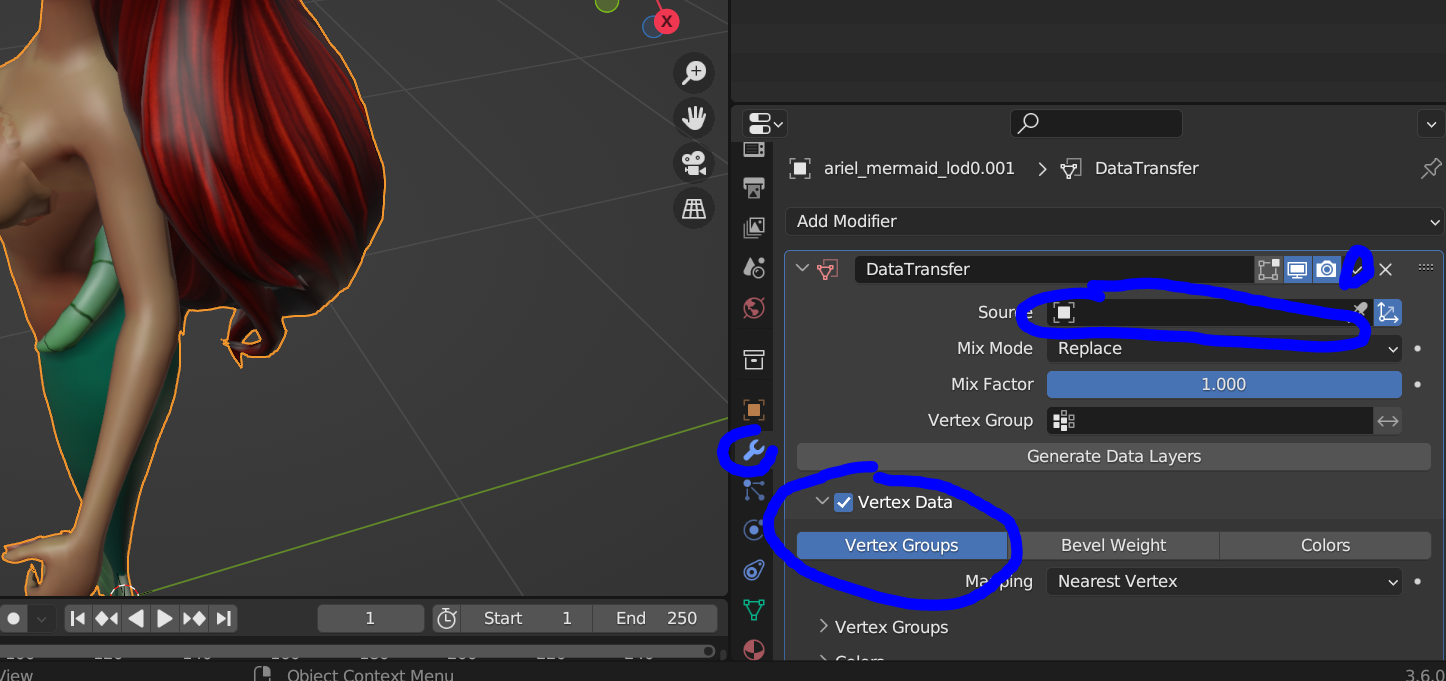The height and width of the screenshot is (681, 1446).
Task: Toggle Object Transform button beside Source
Action: [x=1388, y=313]
